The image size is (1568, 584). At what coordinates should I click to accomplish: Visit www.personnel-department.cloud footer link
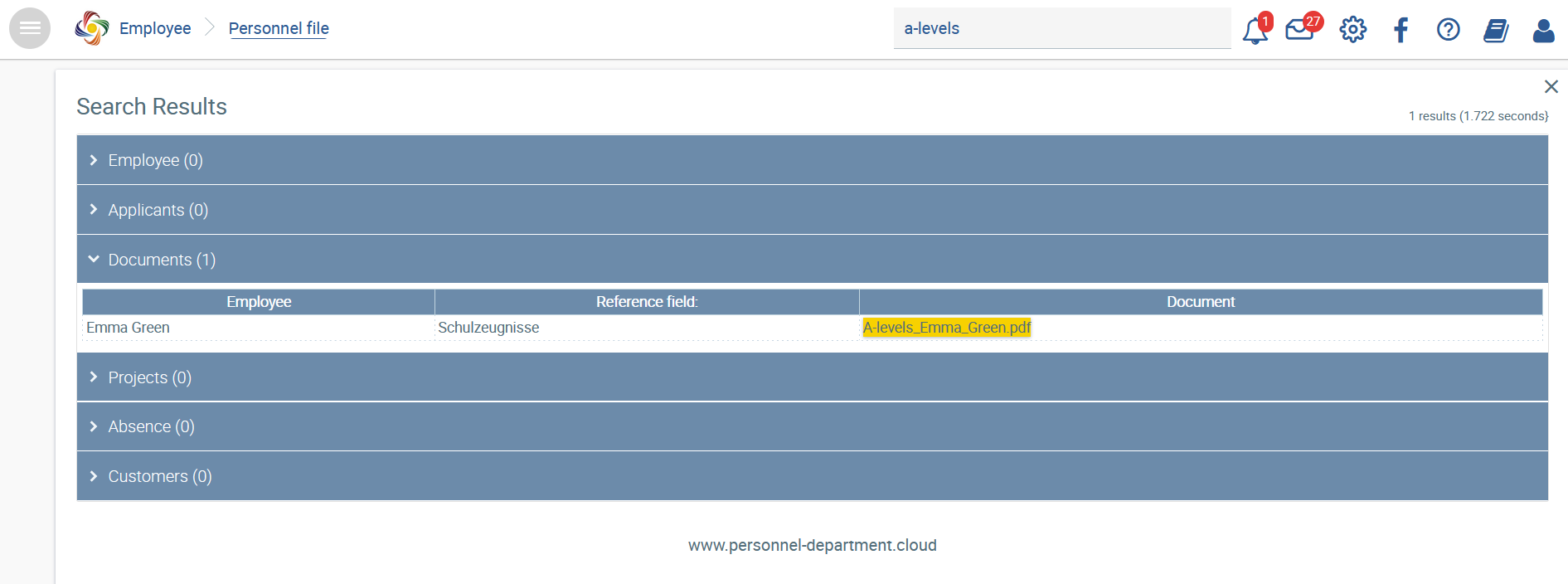click(812, 545)
